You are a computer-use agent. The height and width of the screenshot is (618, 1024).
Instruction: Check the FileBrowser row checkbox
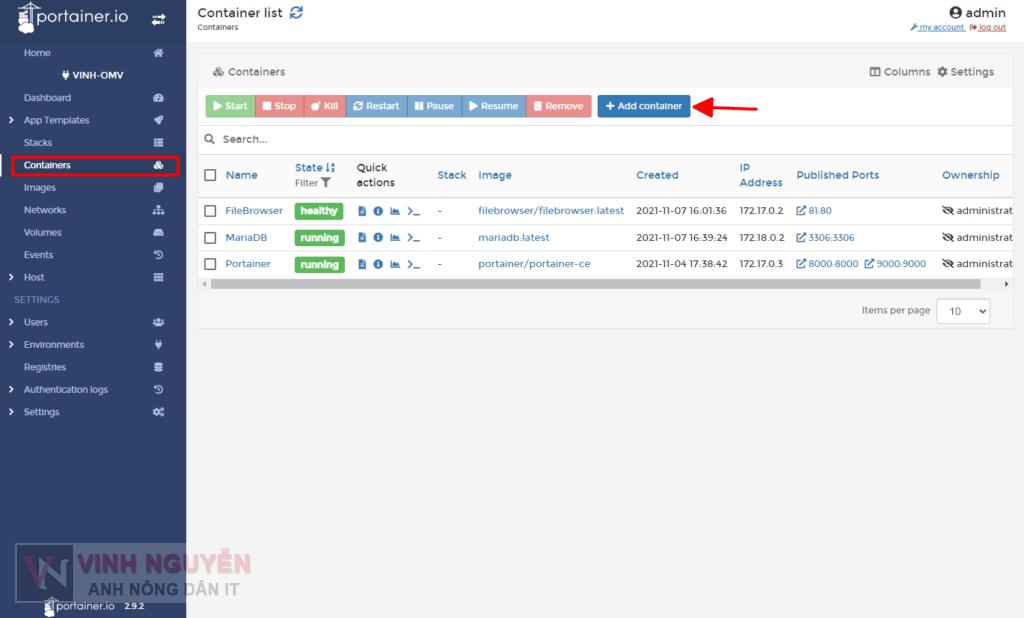pyautogui.click(x=209, y=211)
